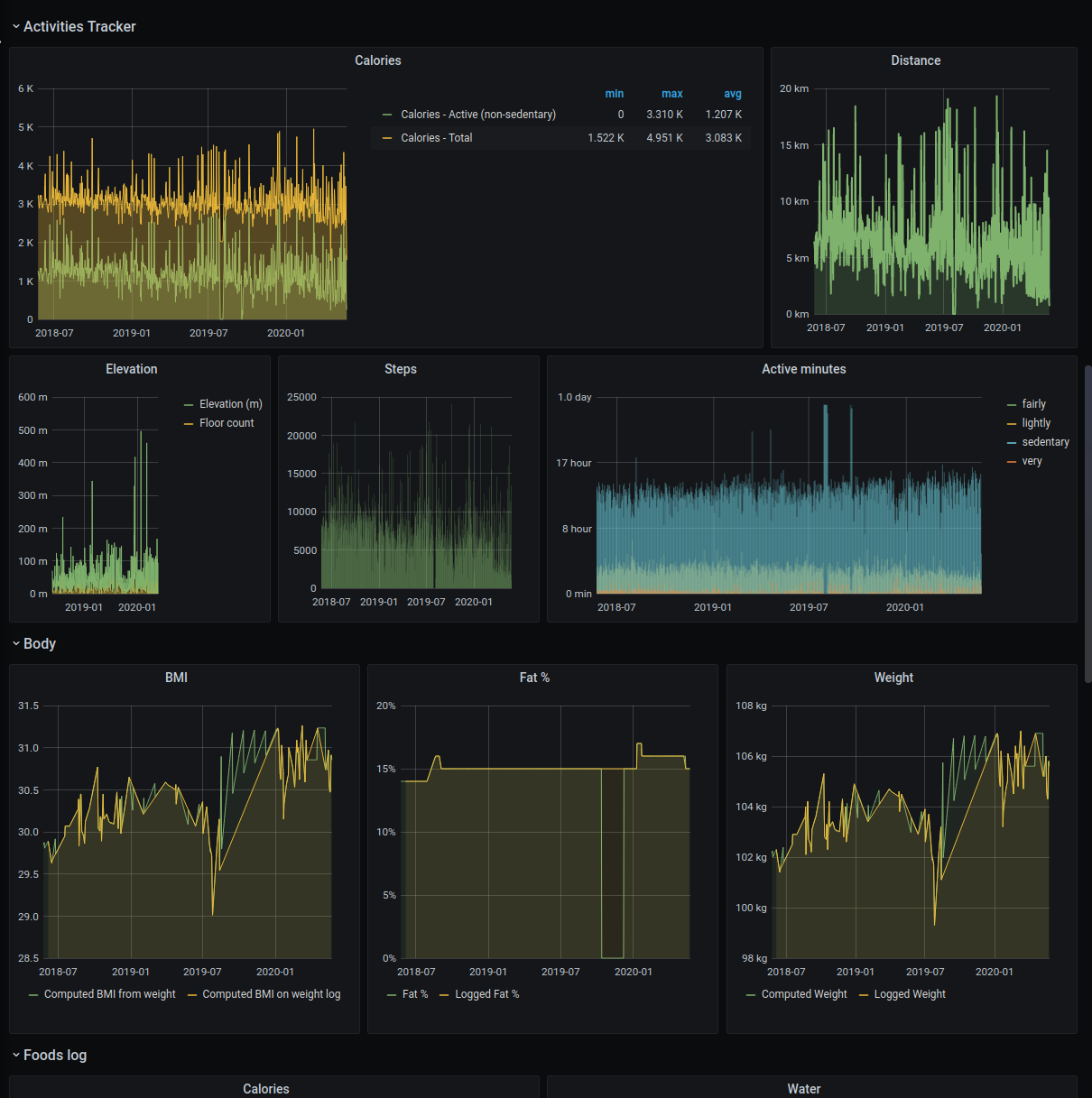Toggle Calories - Active series in legend
Screen dimensions: 1092x1098
(478, 115)
